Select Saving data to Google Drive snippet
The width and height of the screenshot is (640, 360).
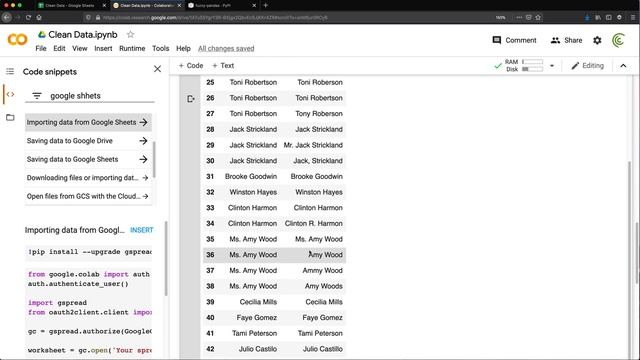(x=88, y=141)
